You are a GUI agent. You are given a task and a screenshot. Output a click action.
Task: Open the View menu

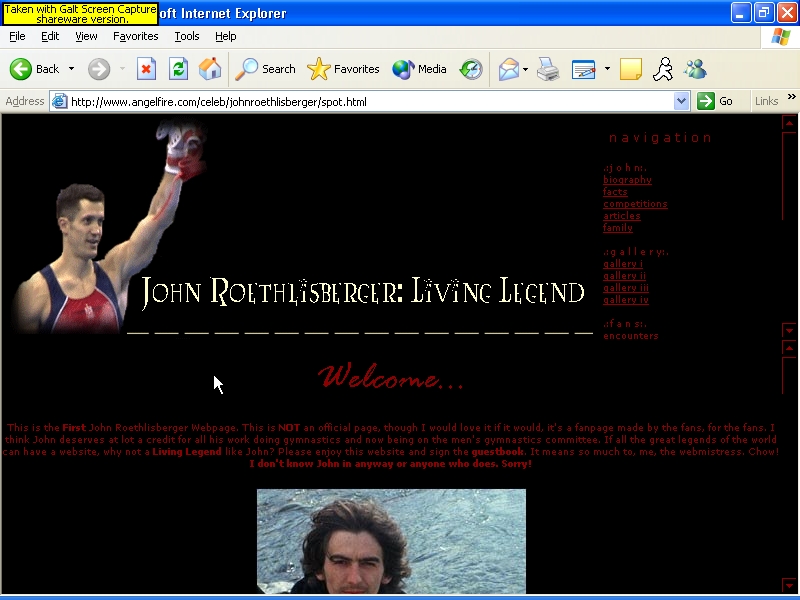(x=87, y=36)
